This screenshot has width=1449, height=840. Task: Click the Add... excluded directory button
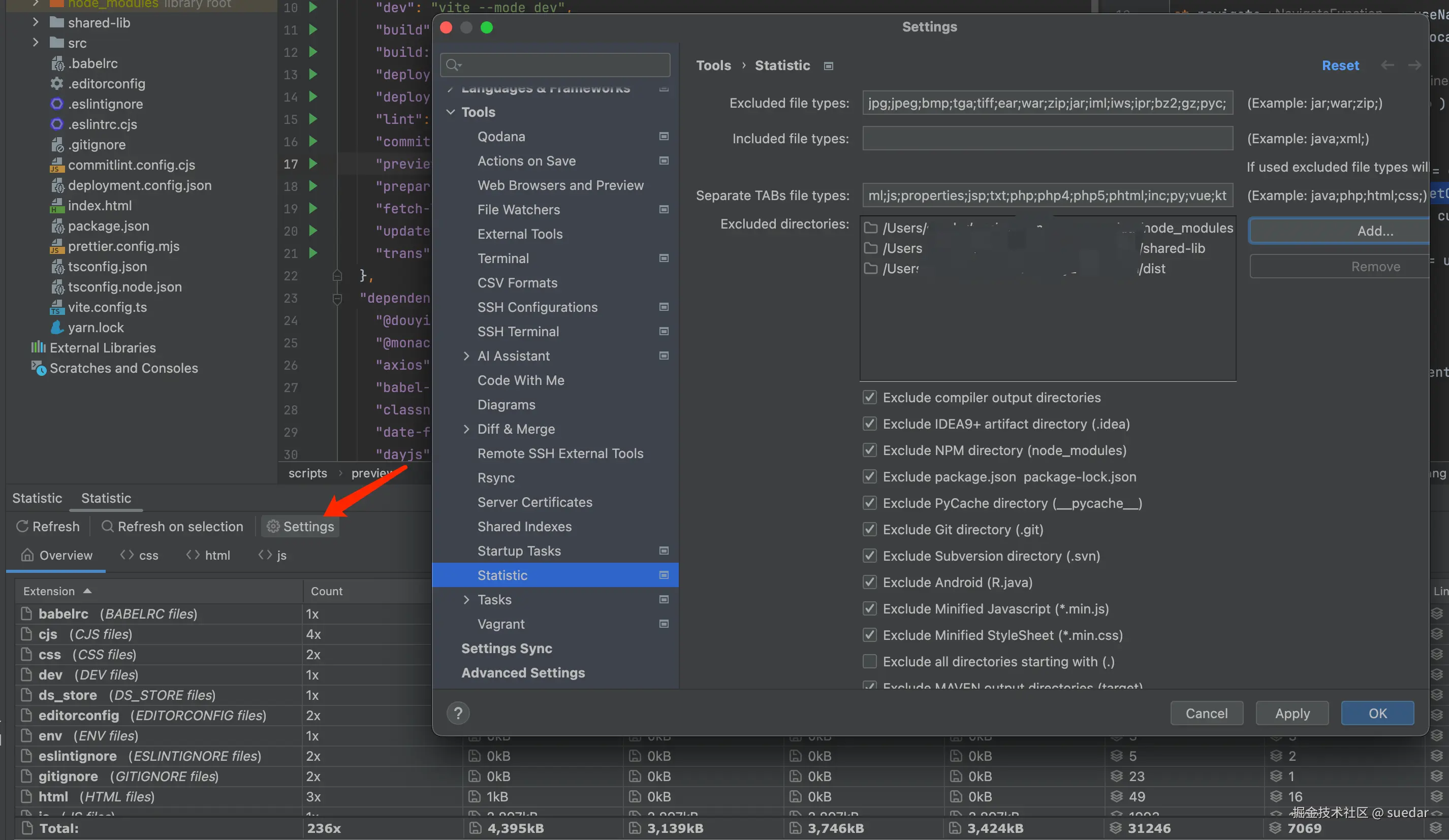tap(1374, 231)
